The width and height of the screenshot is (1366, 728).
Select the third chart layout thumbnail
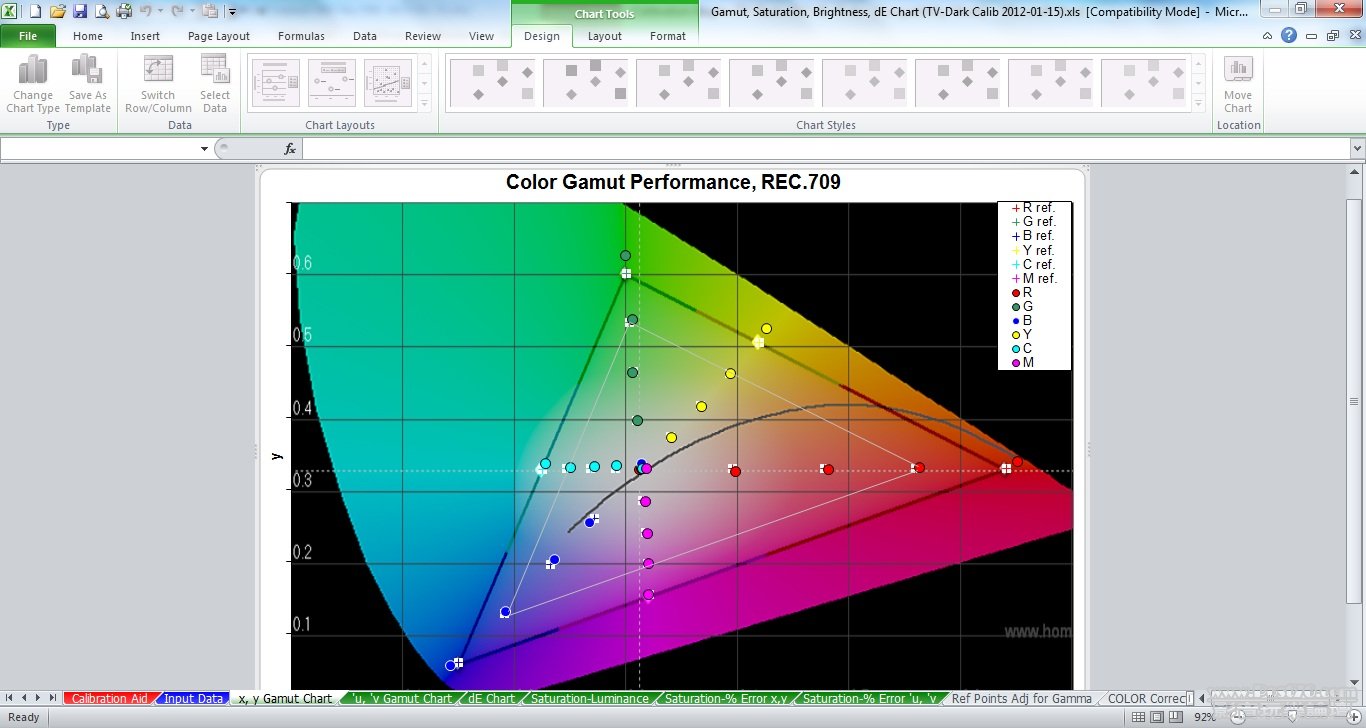388,83
